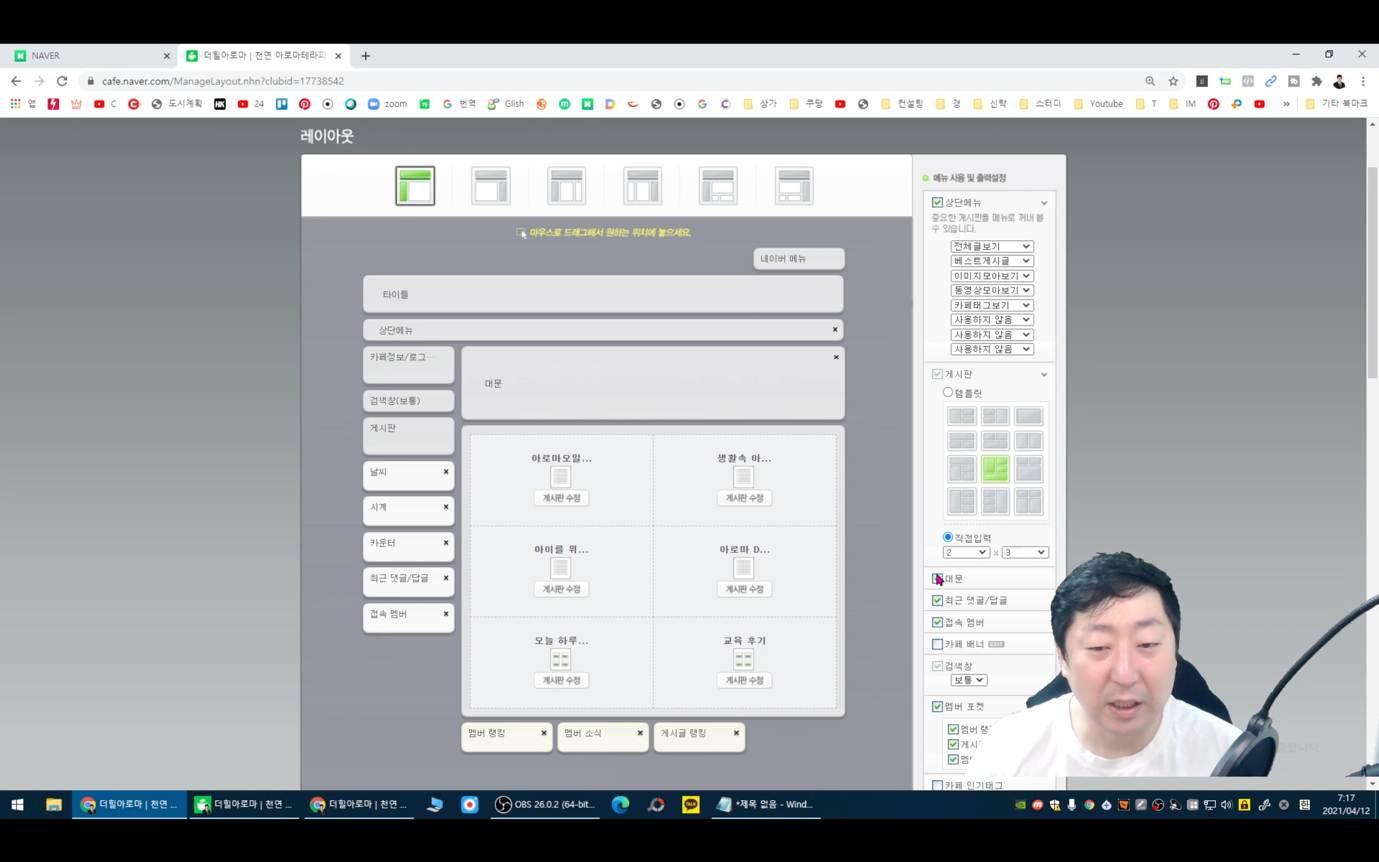Uncheck 접속 멤버 checkbox
This screenshot has width=1379, height=862.
pyautogui.click(x=937, y=623)
